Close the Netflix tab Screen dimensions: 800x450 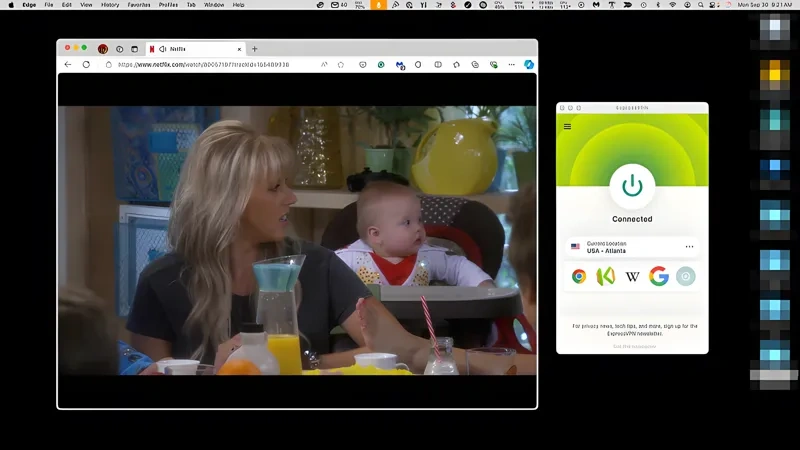coord(239,49)
